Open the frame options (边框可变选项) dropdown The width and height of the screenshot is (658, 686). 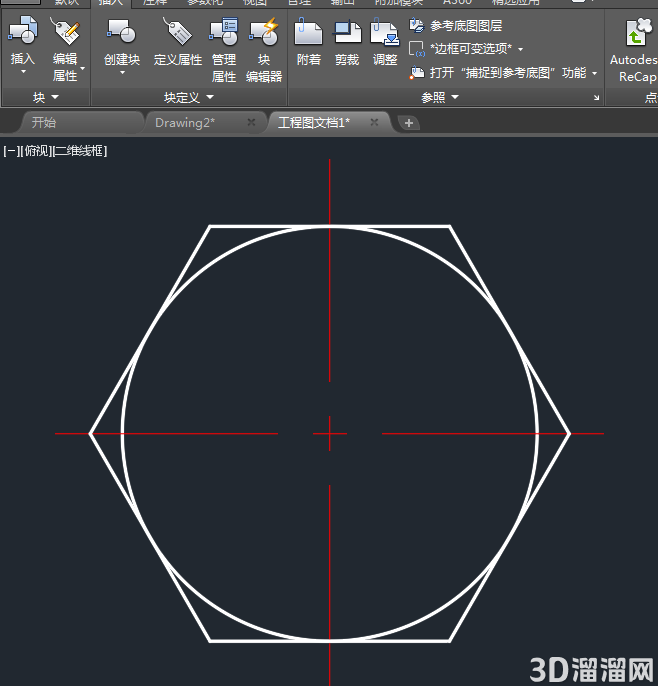[521, 49]
